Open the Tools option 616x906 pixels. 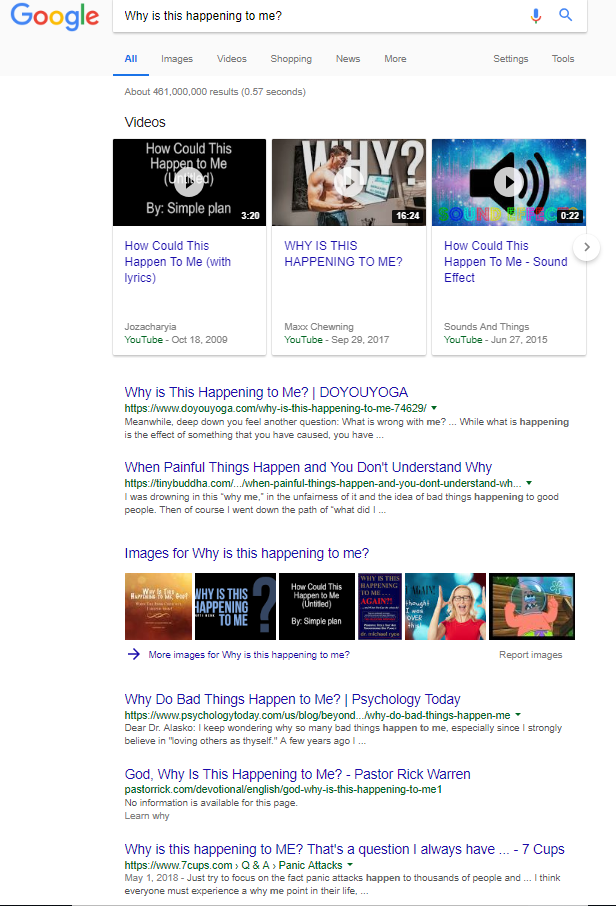[563, 59]
